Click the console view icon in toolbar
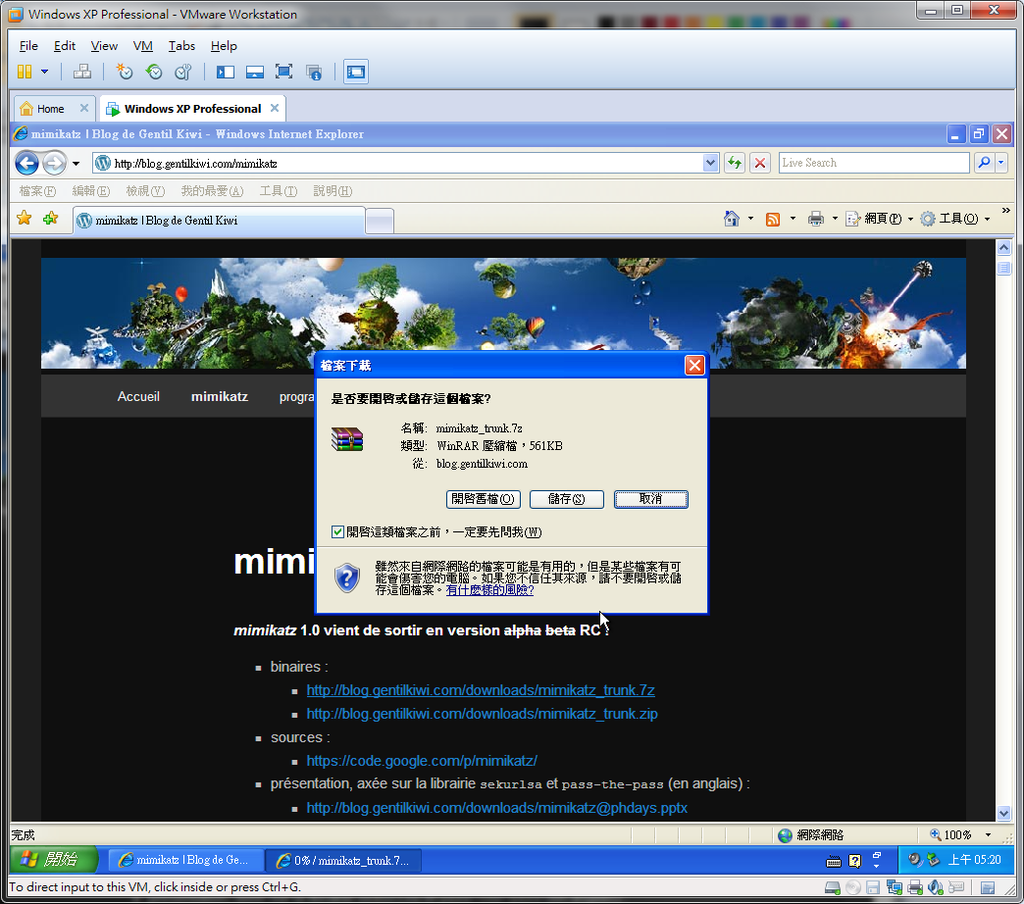The width and height of the screenshot is (1024, 904). pos(356,72)
